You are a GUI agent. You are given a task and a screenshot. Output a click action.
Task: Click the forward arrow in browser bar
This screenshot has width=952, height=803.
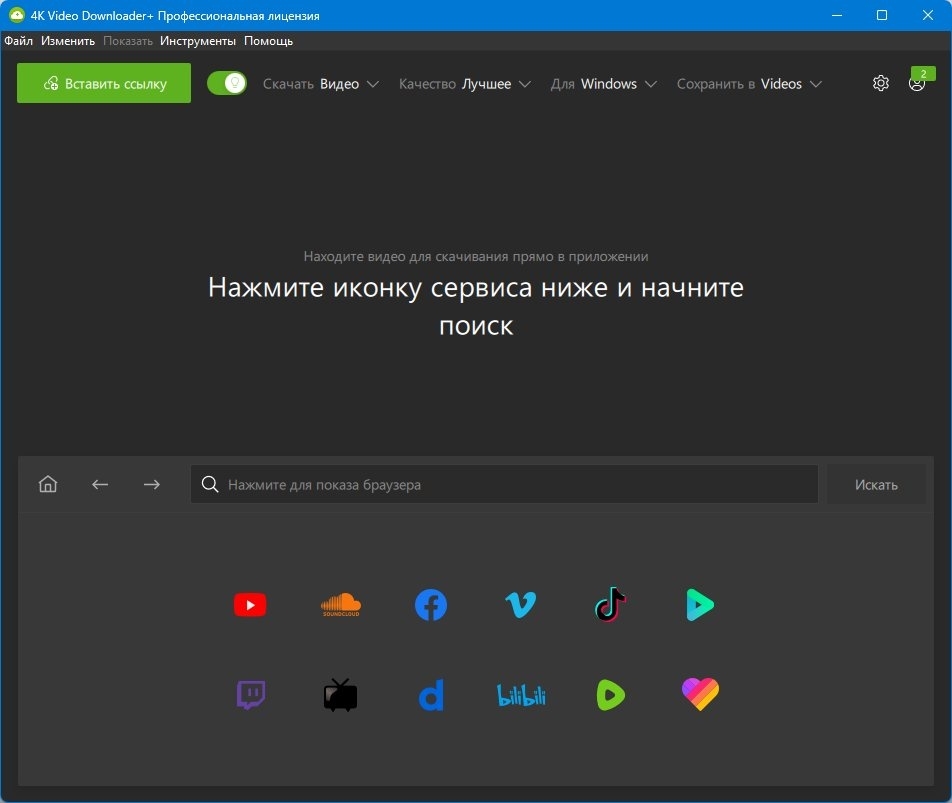pyautogui.click(x=152, y=484)
